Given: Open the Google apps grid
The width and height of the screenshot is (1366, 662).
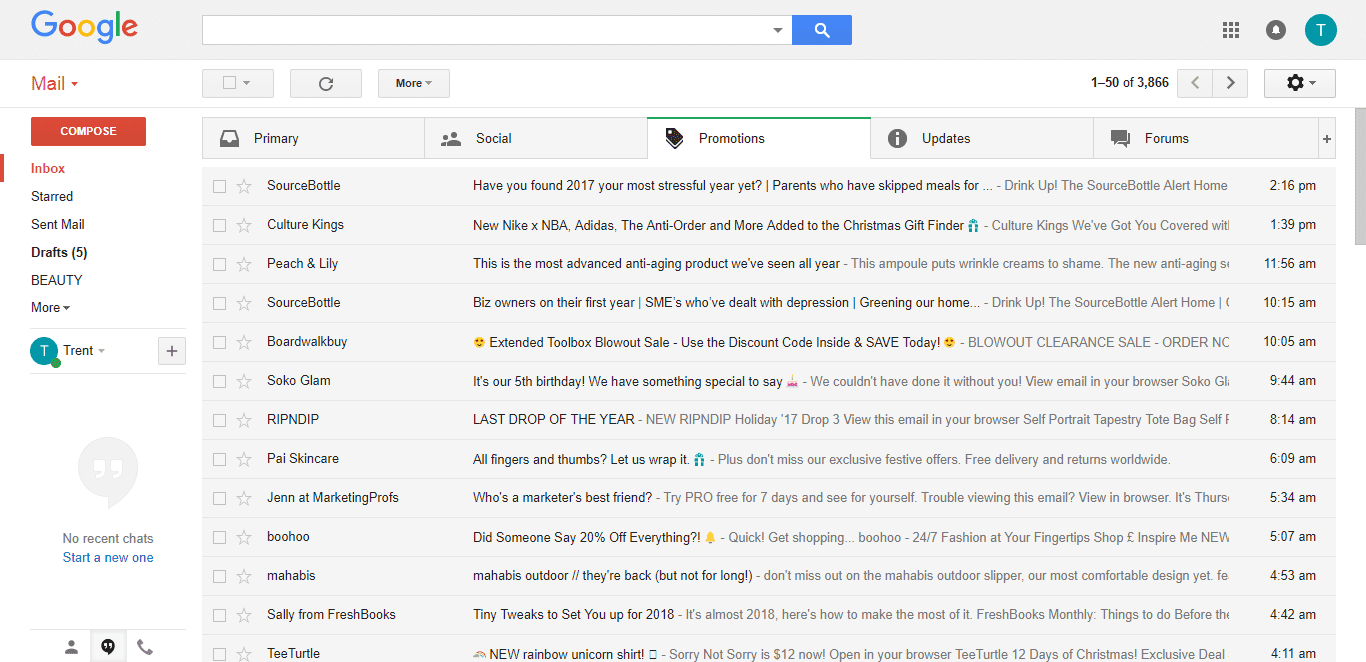Looking at the screenshot, I should tap(1231, 30).
